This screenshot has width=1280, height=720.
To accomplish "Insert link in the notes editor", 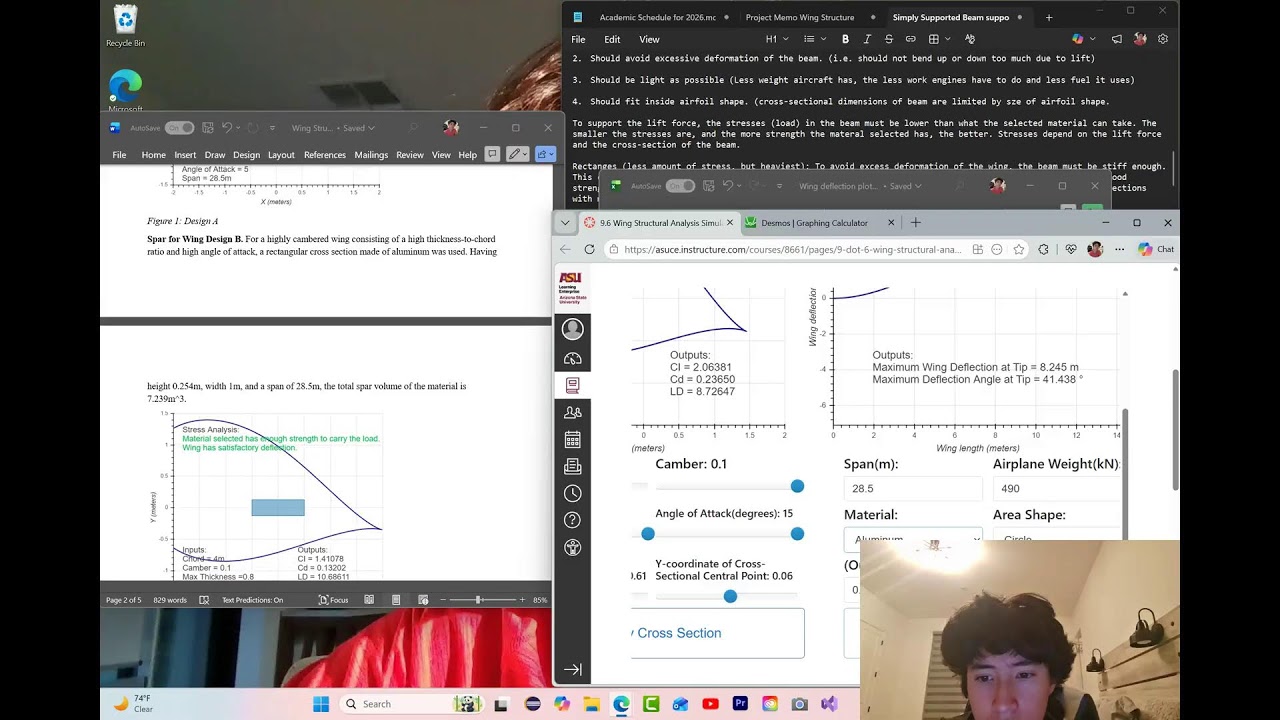I will click(x=910, y=39).
